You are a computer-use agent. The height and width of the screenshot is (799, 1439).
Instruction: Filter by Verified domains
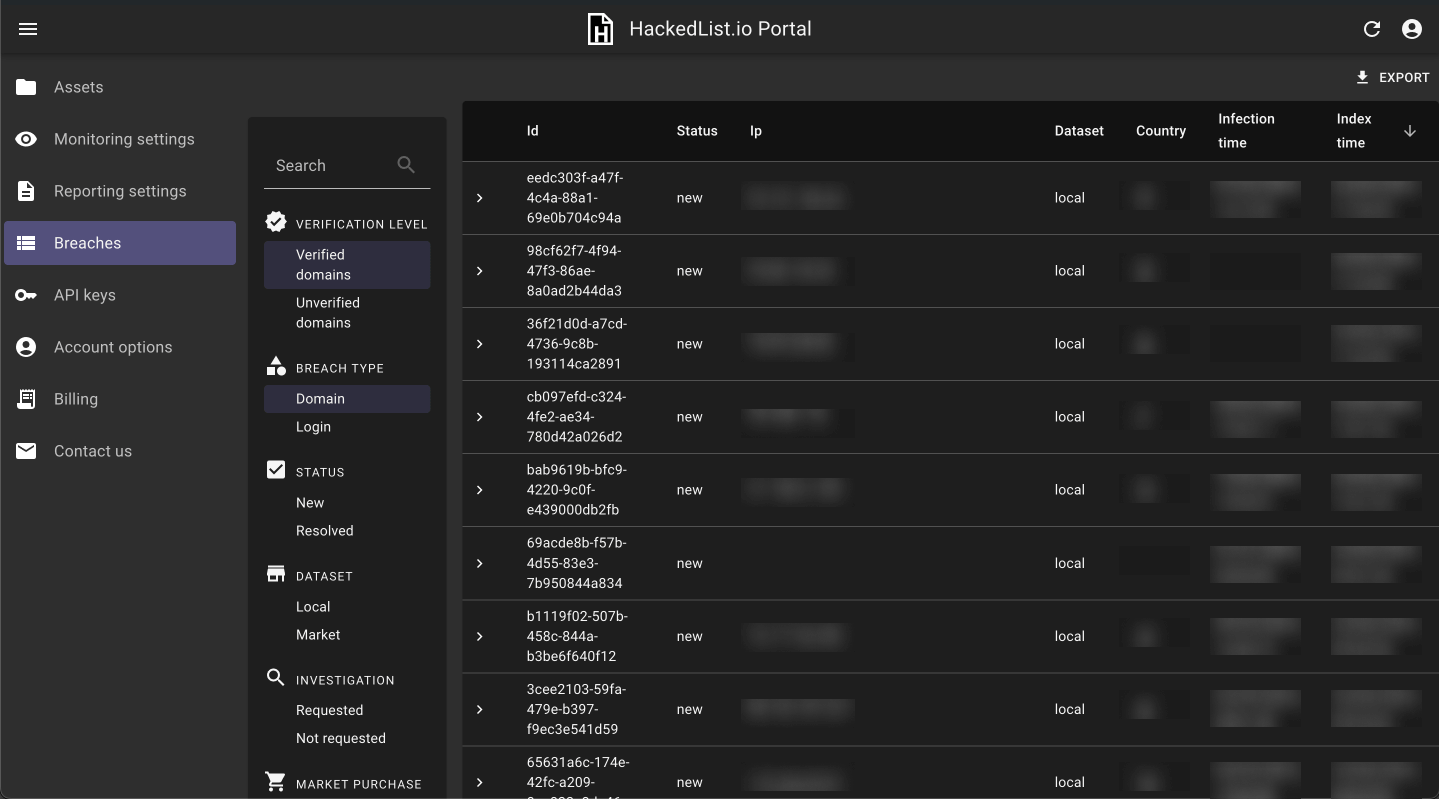pyautogui.click(x=347, y=265)
